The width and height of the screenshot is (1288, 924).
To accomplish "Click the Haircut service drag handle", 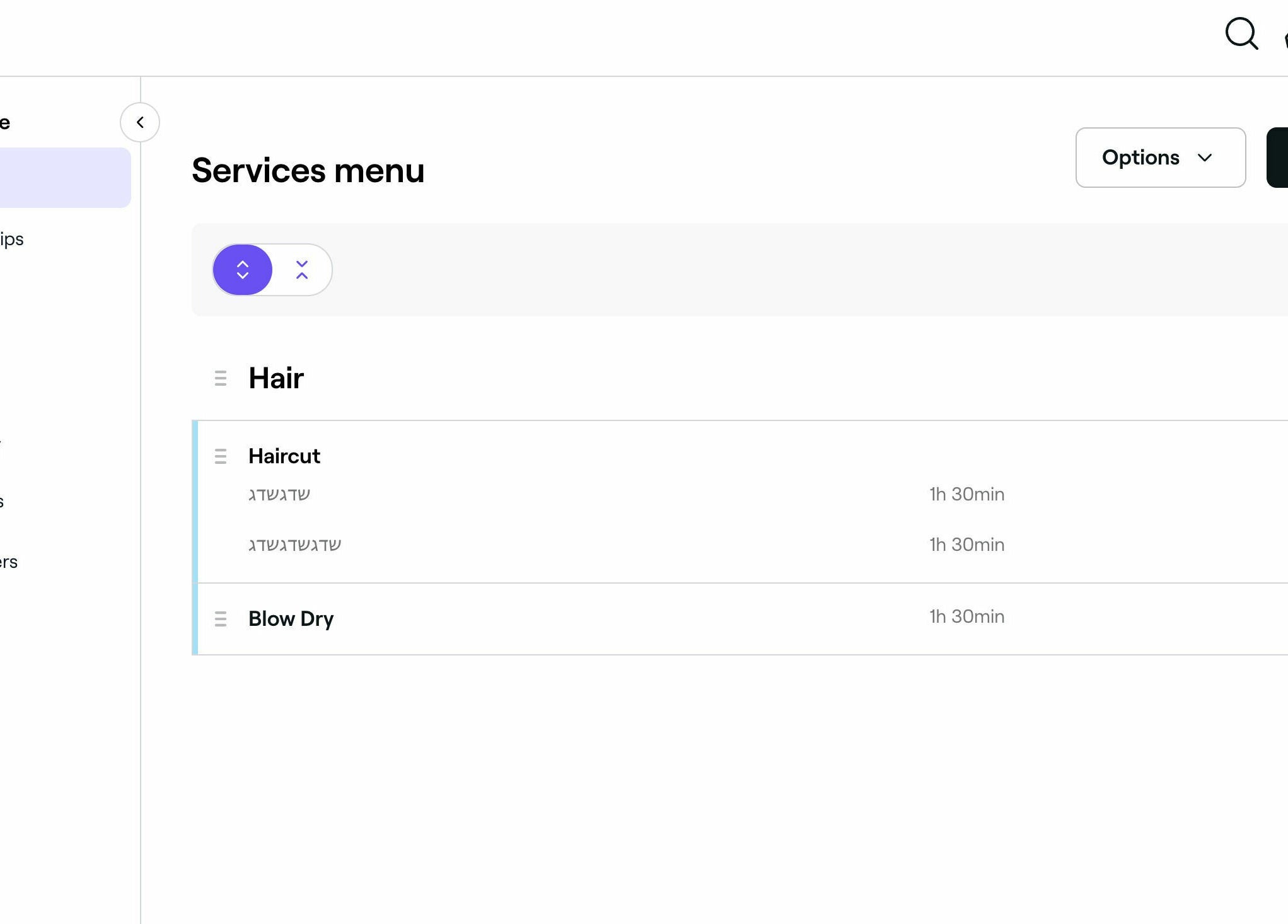I will [x=220, y=456].
